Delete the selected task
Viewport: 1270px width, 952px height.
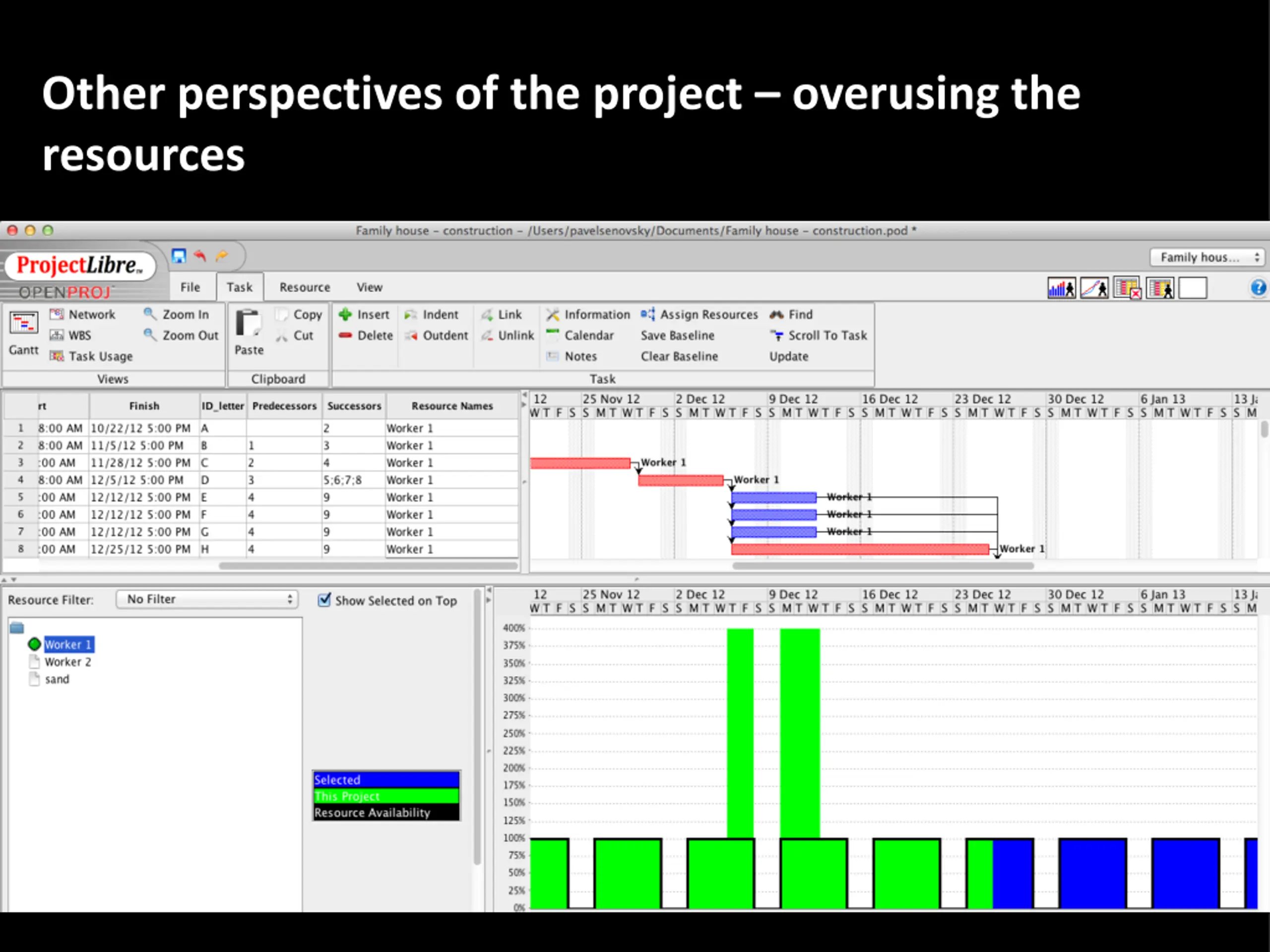click(x=366, y=335)
